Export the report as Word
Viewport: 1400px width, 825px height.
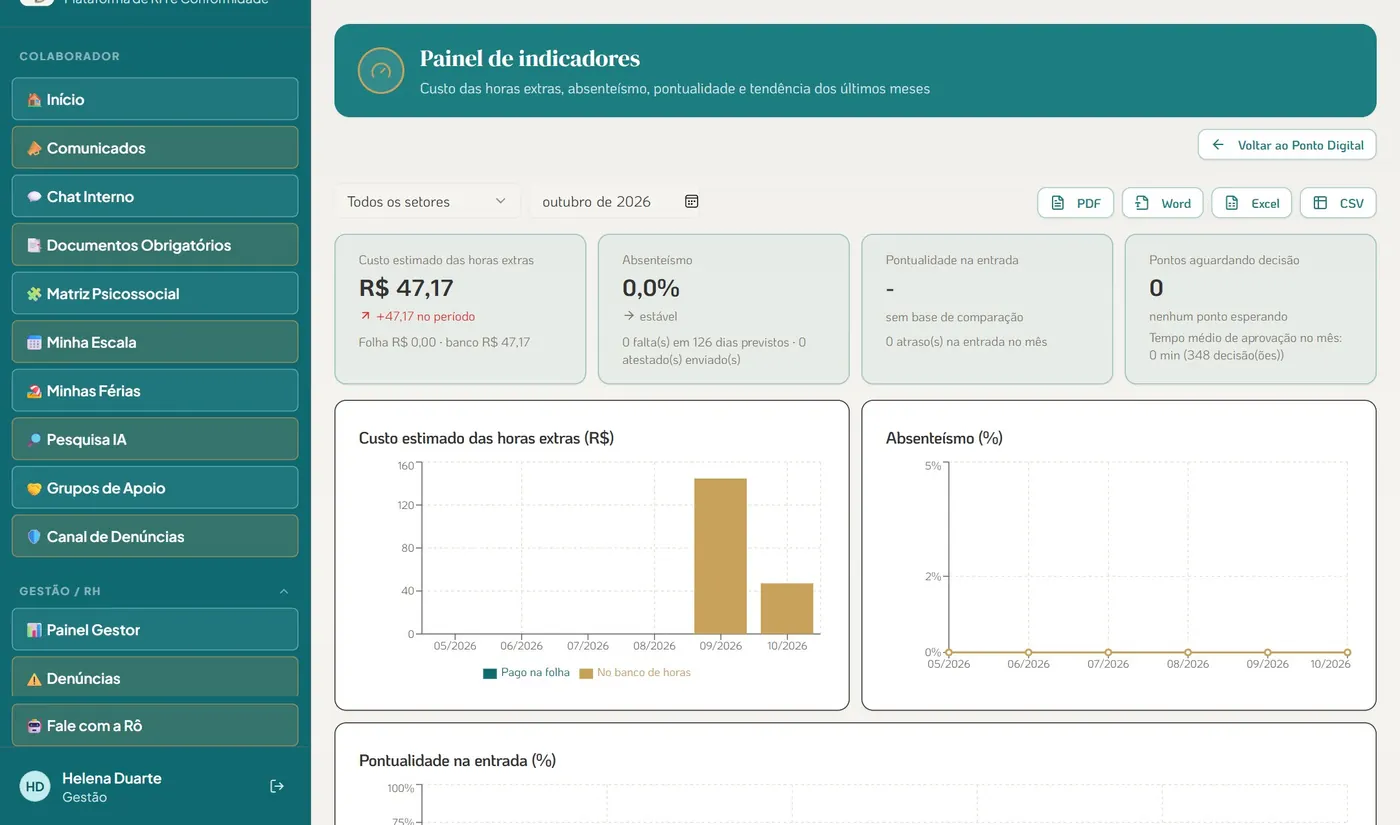click(1163, 203)
